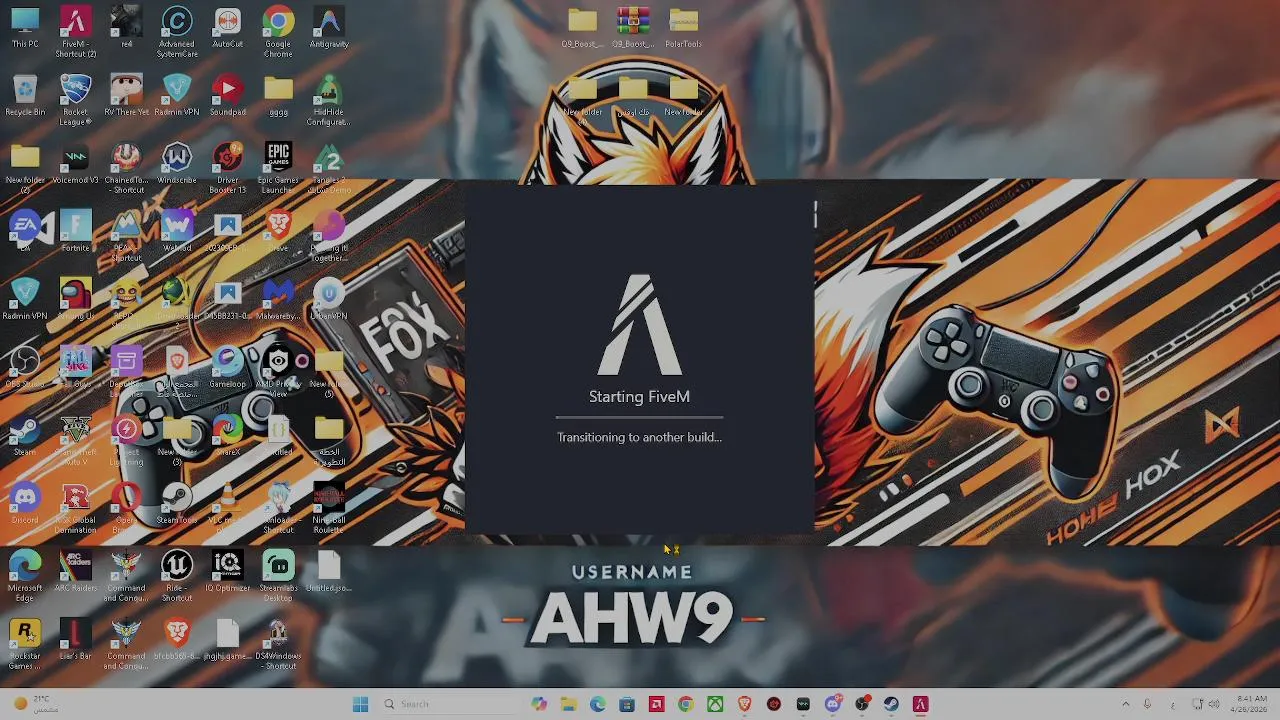Open the Recycle Bin
The image size is (1280, 720).
click(25, 96)
